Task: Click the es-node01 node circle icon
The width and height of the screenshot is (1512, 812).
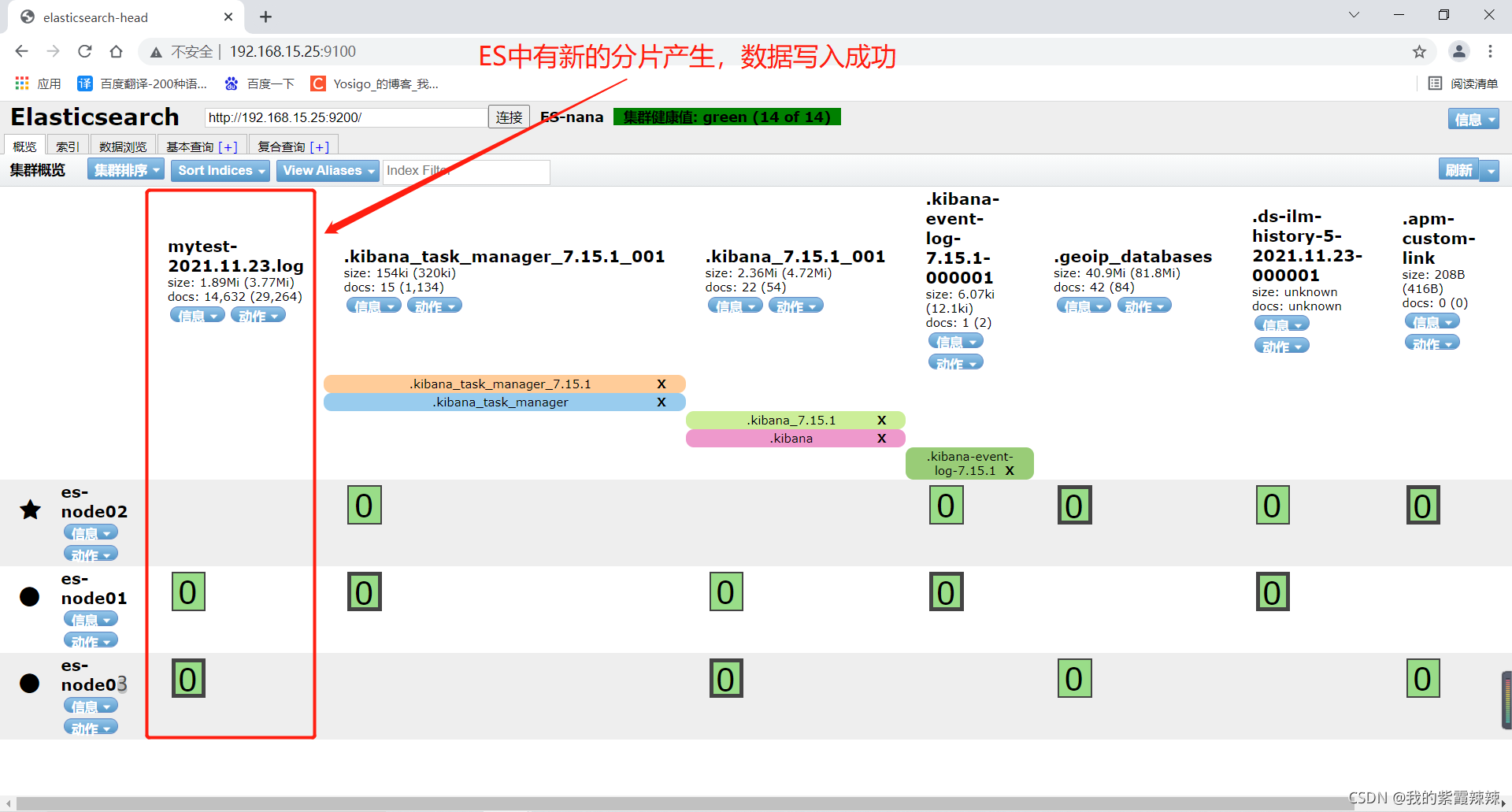Action: coord(30,596)
